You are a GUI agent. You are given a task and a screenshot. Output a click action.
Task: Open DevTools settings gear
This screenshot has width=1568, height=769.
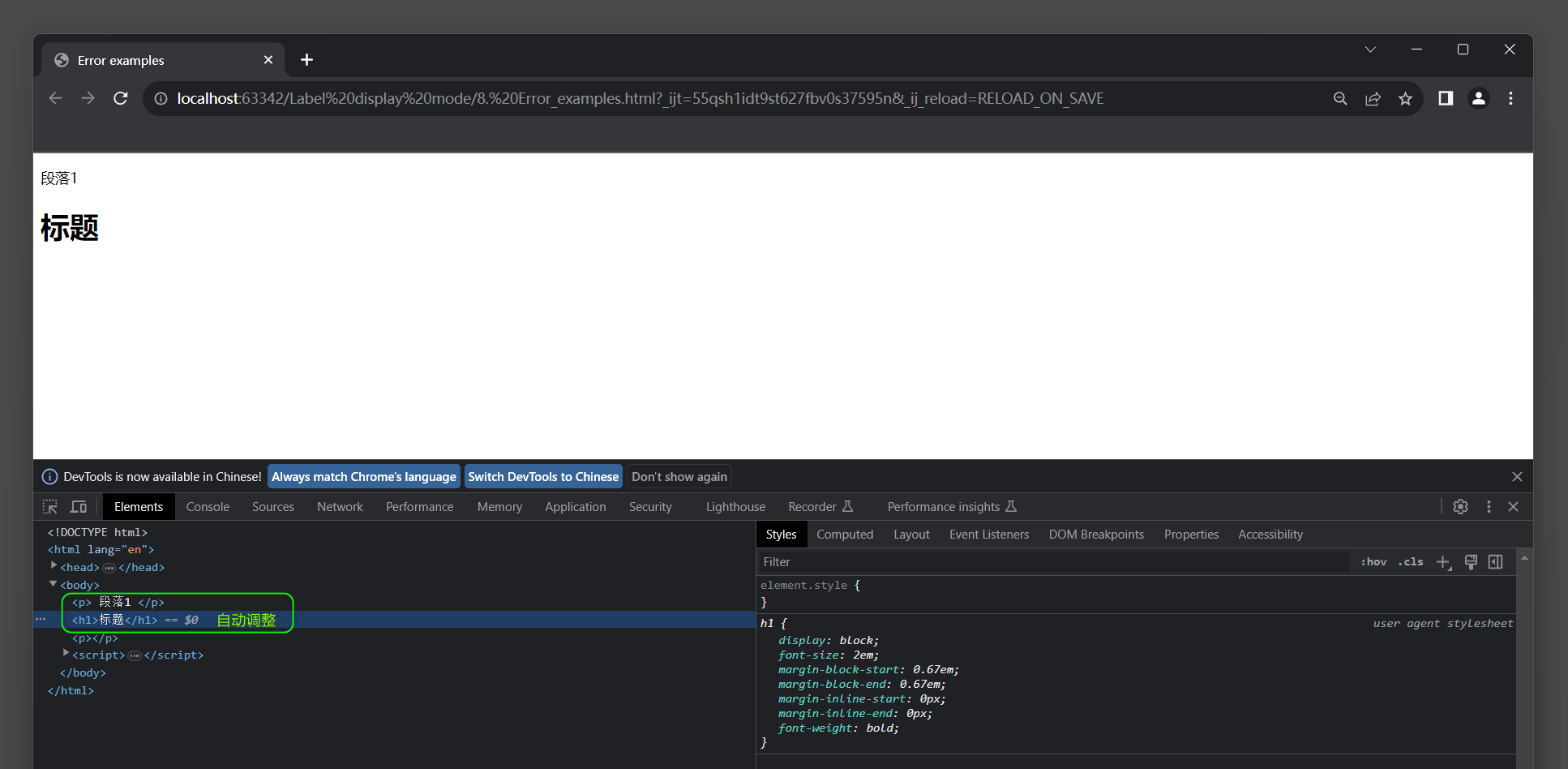pyautogui.click(x=1460, y=507)
